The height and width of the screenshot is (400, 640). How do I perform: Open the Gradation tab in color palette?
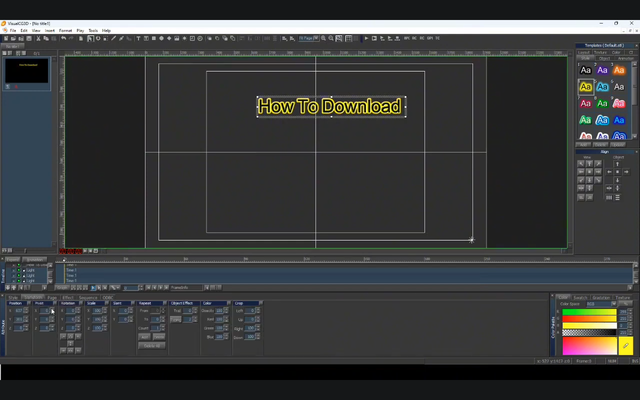pos(601,298)
